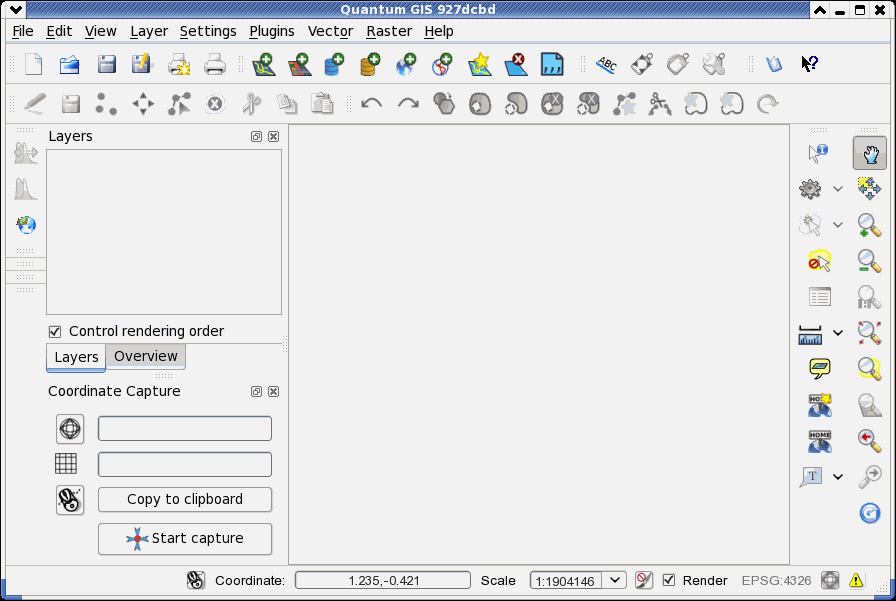This screenshot has width=896, height=601.
Task: Select the Zoom In magnifier tool
Action: tap(869, 225)
